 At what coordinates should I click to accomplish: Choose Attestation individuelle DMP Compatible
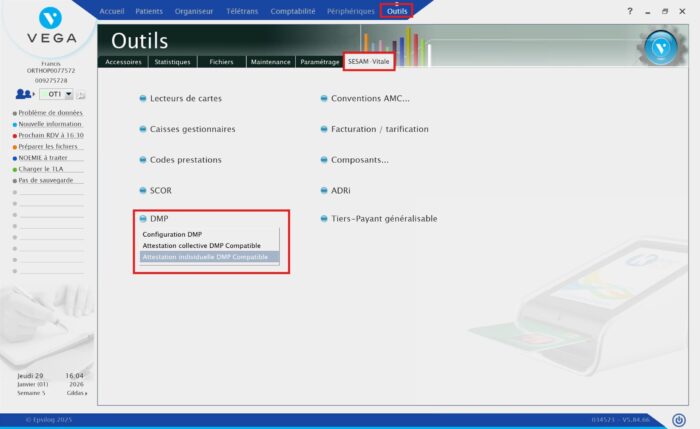pos(205,256)
